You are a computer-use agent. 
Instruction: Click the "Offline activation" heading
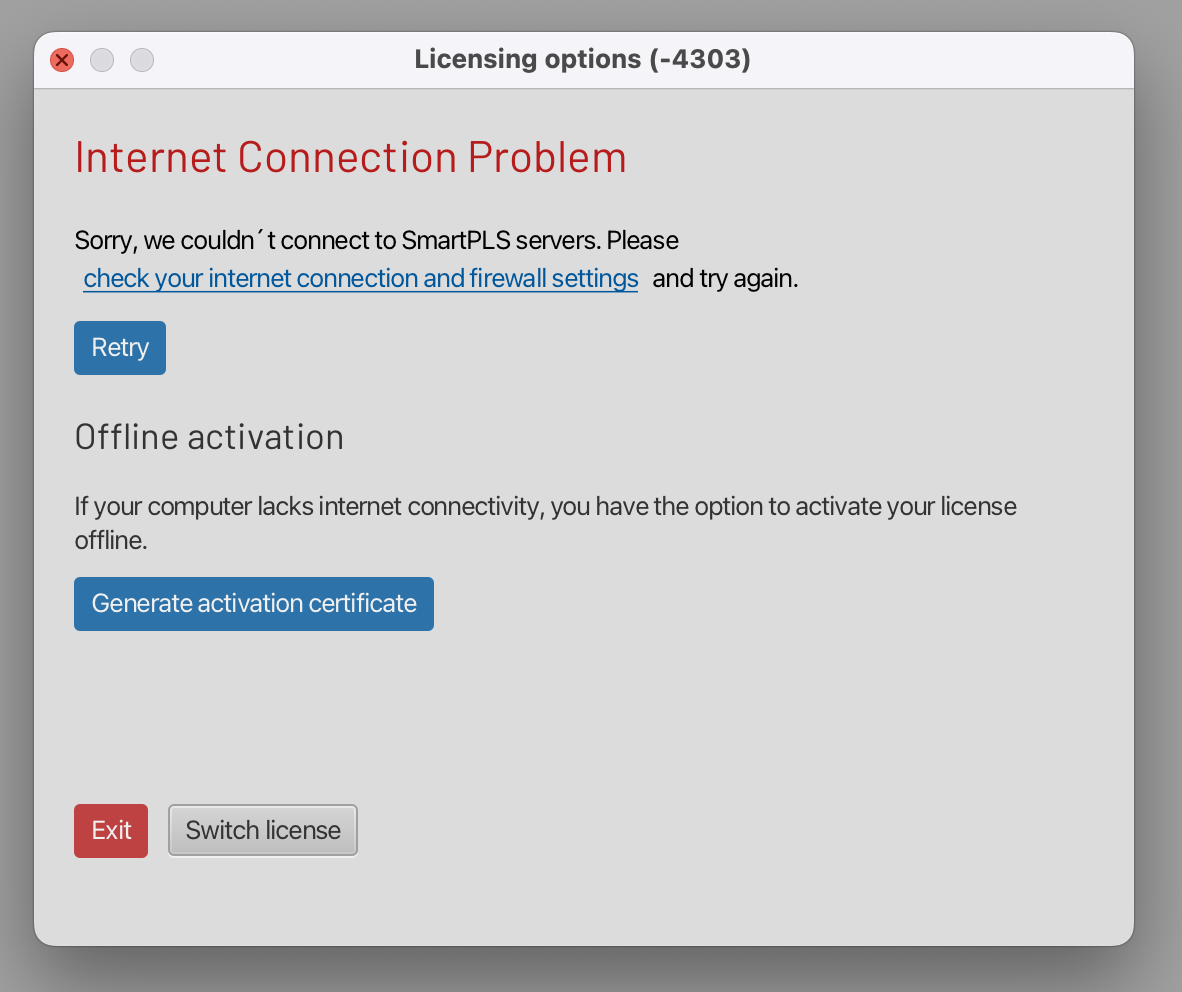click(209, 437)
